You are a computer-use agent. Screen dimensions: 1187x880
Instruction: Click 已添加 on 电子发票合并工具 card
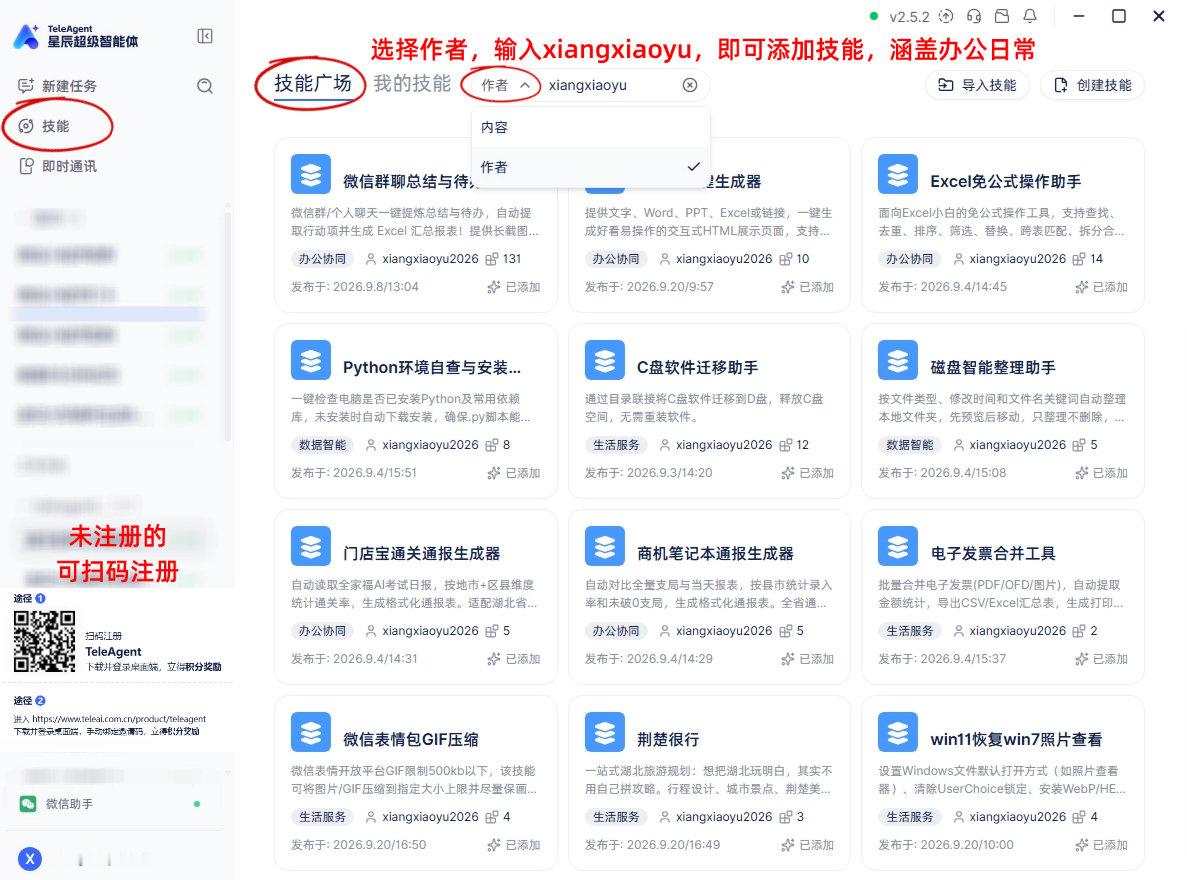coord(1101,659)
